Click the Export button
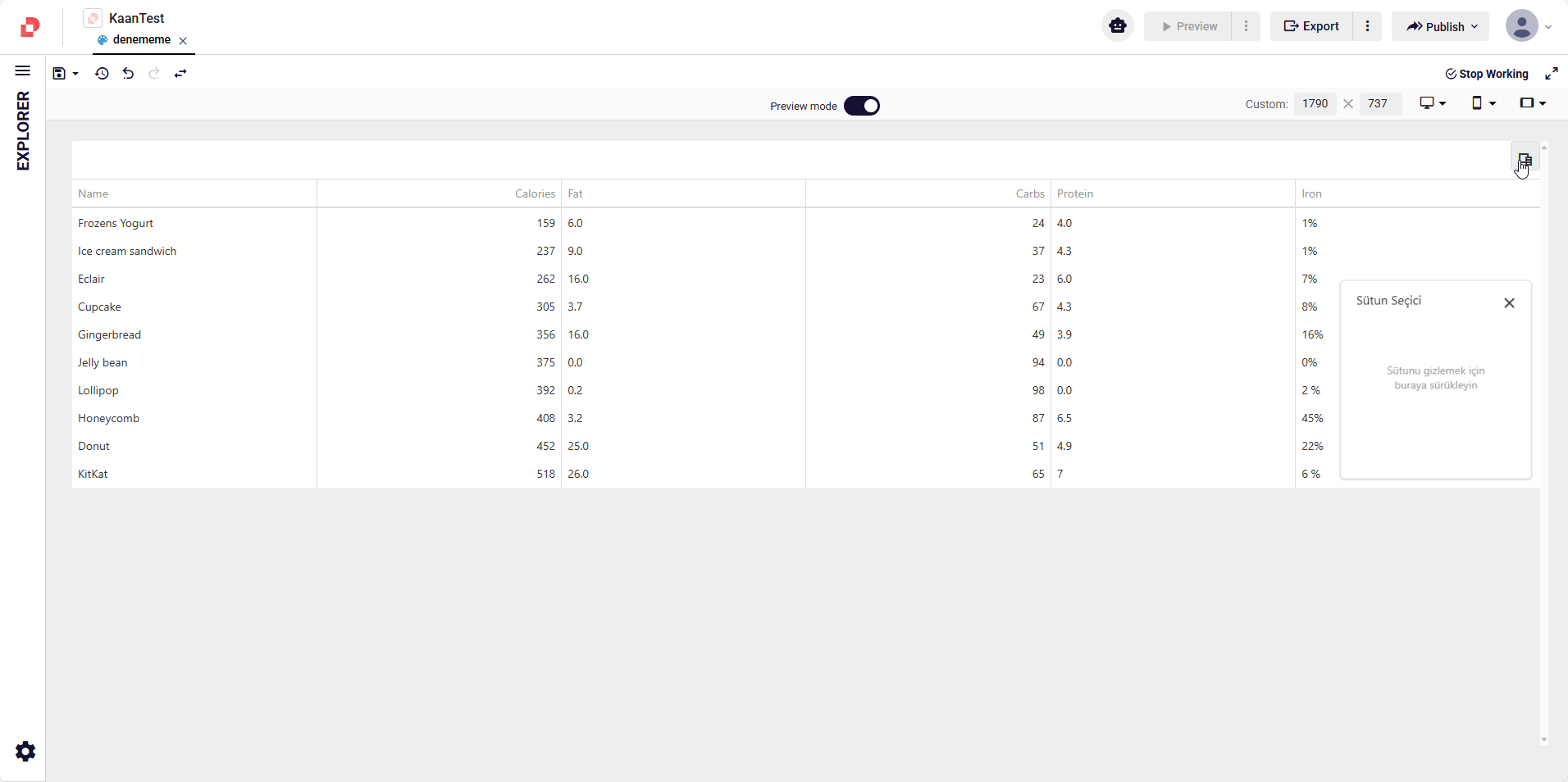The width and height of the screenshot is (1568, 782). 1311,26
